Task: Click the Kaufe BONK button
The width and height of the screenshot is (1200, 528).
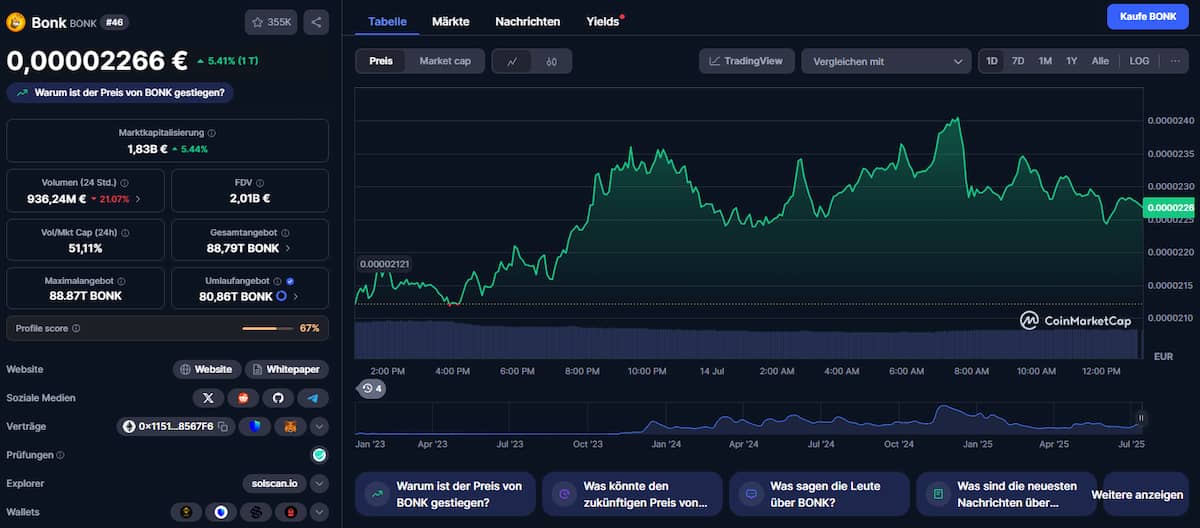Action: click(1147, 17)
